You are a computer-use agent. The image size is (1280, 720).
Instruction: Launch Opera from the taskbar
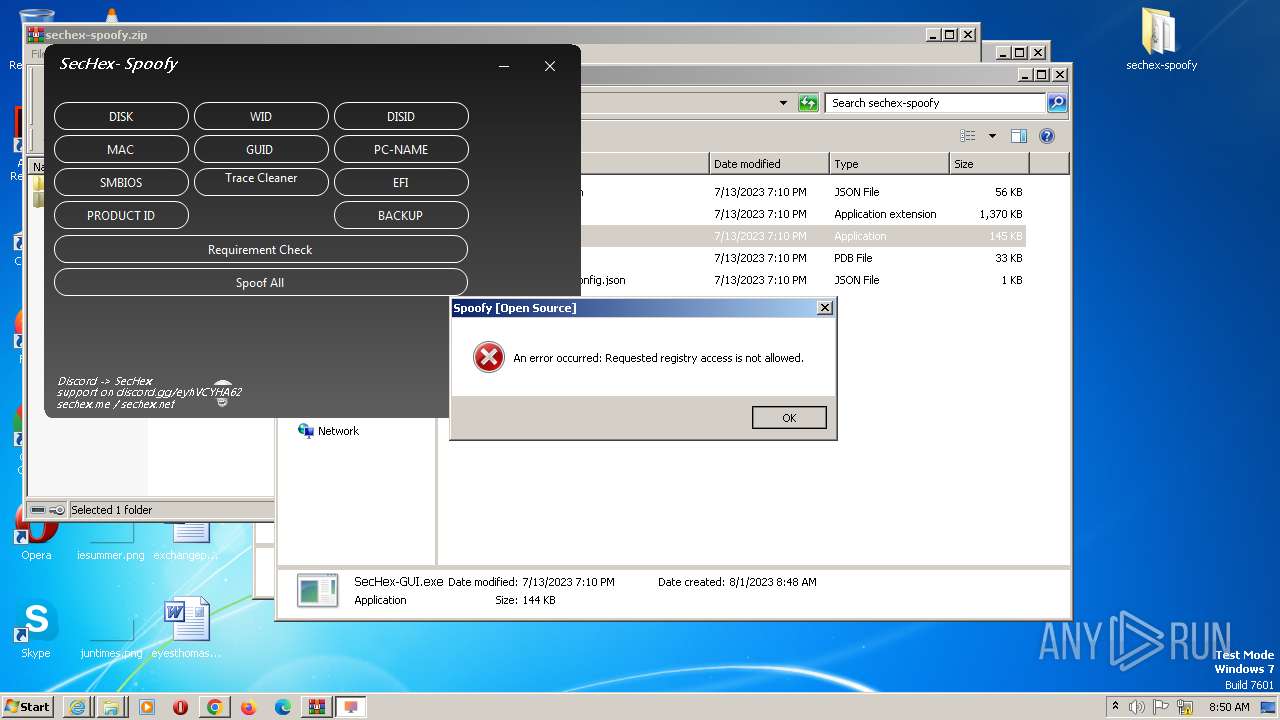pyautogui.click(x=181, y=707)
